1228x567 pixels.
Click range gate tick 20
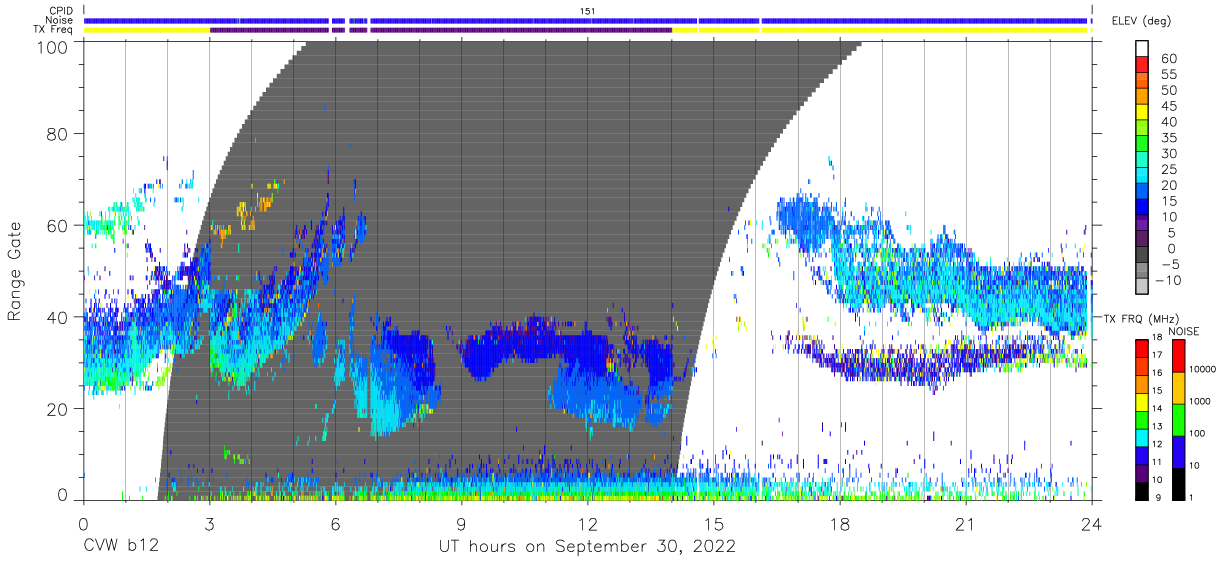click(x=58, y=409)
